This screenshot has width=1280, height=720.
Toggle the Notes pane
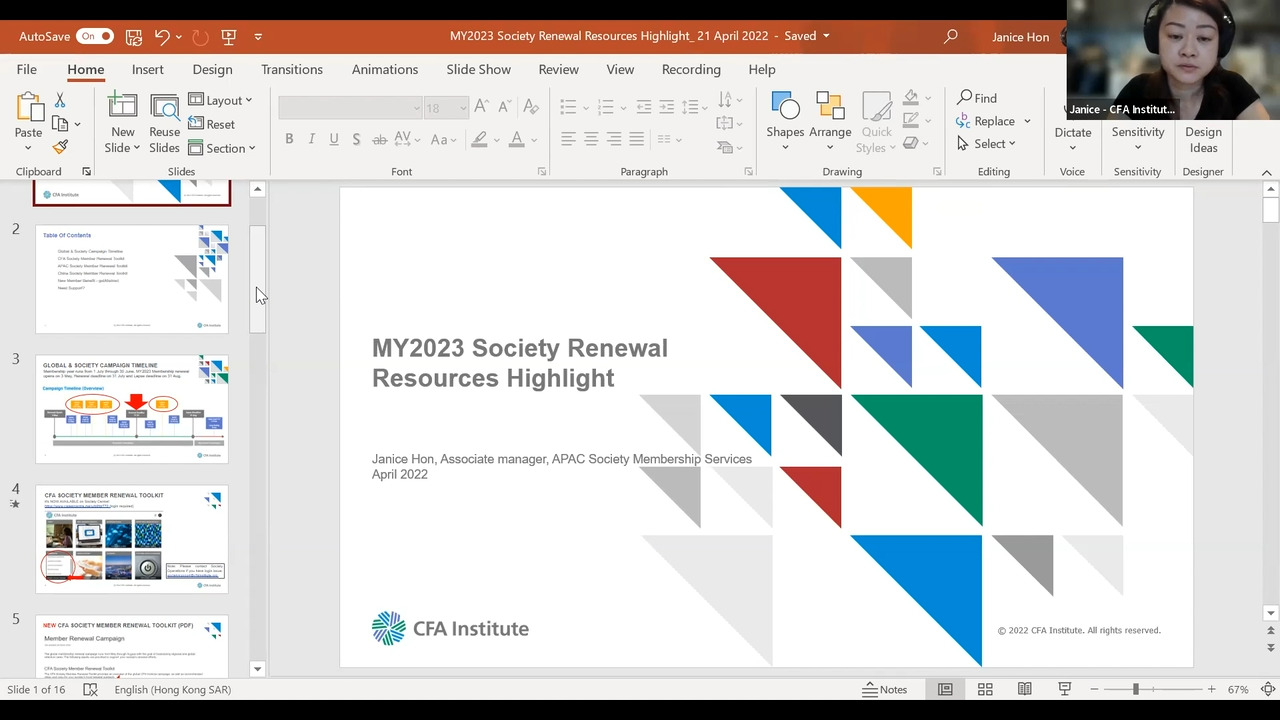884,689
